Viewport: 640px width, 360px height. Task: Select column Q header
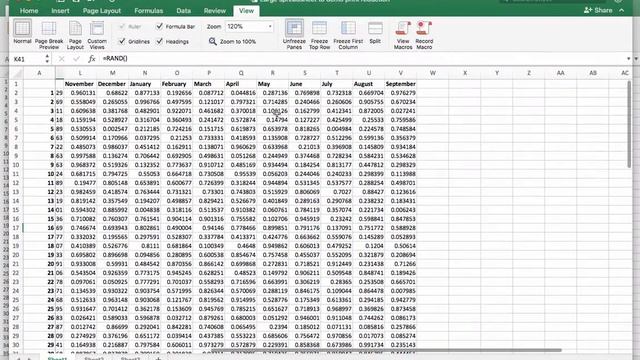coord(241,73)
